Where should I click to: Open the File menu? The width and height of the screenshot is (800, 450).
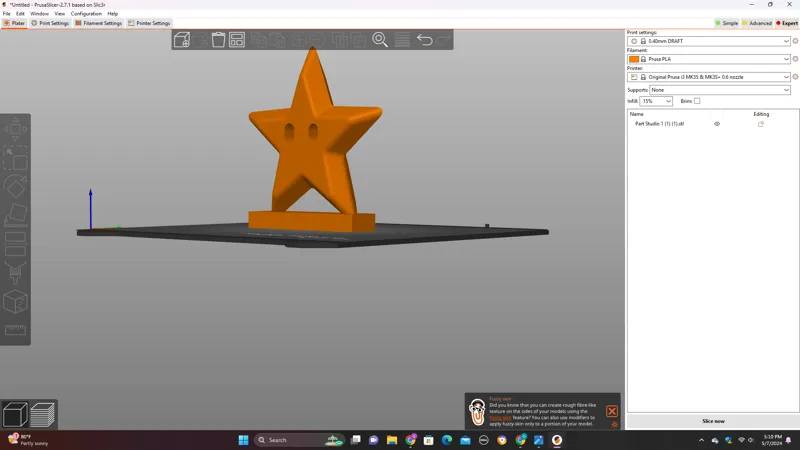[7, 14]
